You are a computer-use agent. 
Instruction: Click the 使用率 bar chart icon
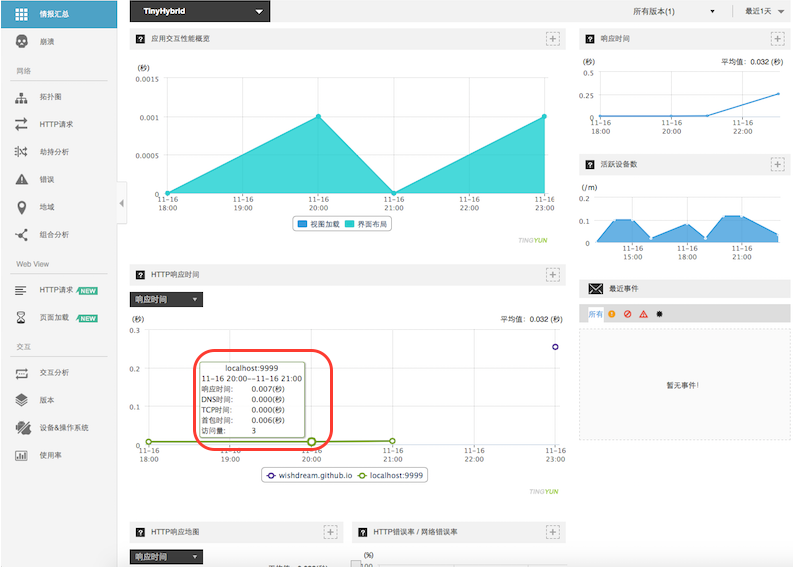tap(21, 455)
